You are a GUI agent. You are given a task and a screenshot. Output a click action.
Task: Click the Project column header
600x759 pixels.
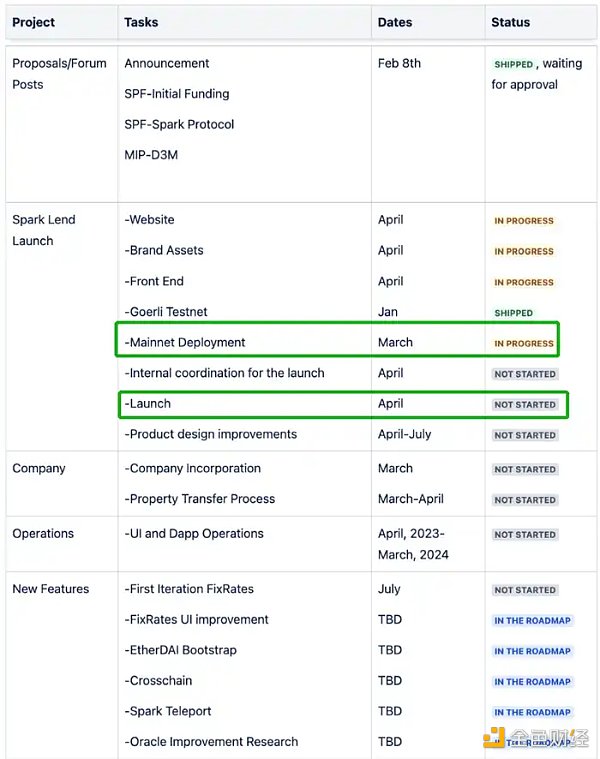(33, 22)
